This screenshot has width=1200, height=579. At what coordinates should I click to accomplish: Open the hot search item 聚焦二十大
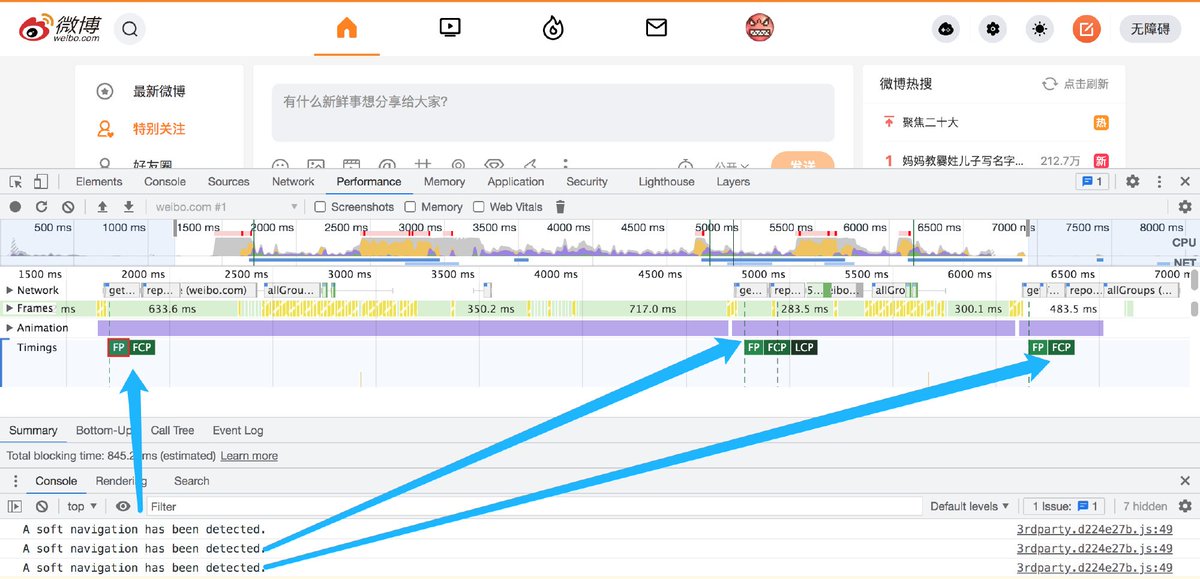(x=930, y=122)
